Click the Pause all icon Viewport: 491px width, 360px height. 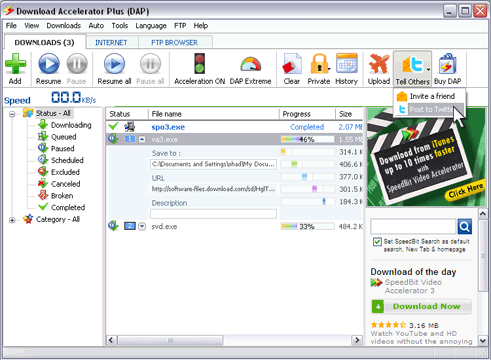[150, 64]
